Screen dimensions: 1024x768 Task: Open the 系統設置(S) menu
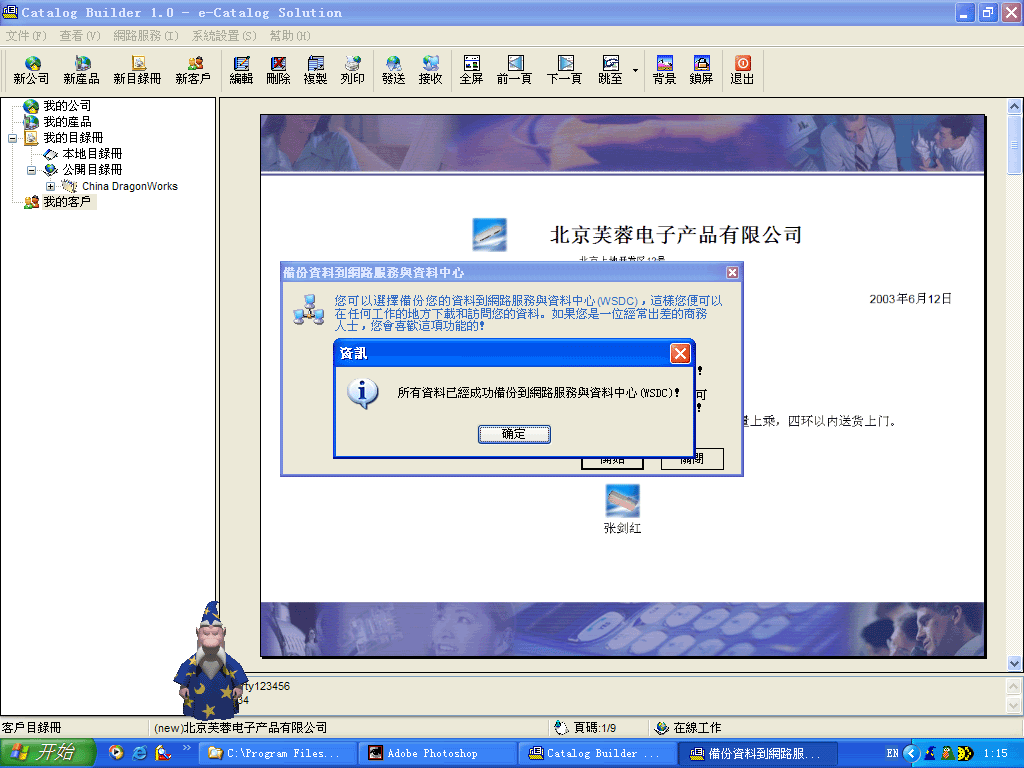[224, 36]
